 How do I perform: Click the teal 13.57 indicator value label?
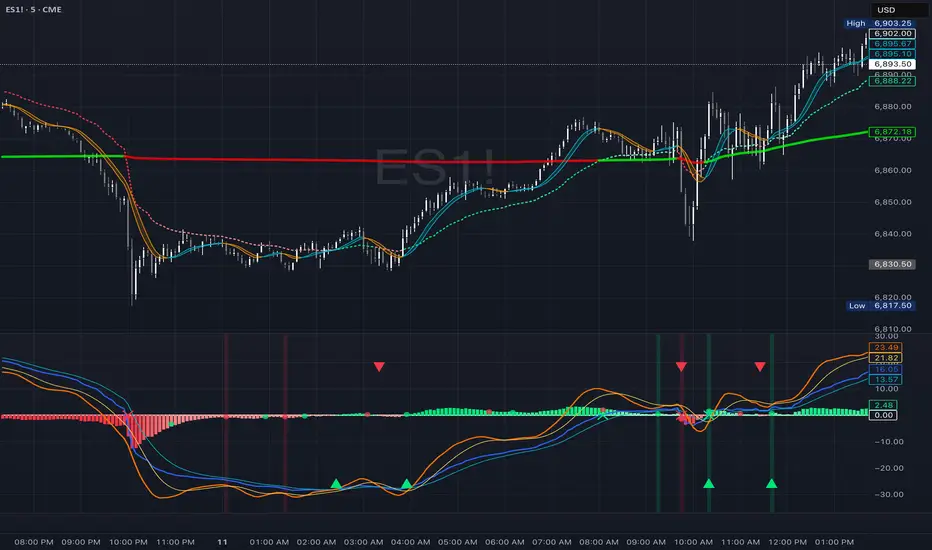pyautogui.click(x=886, y=379)
